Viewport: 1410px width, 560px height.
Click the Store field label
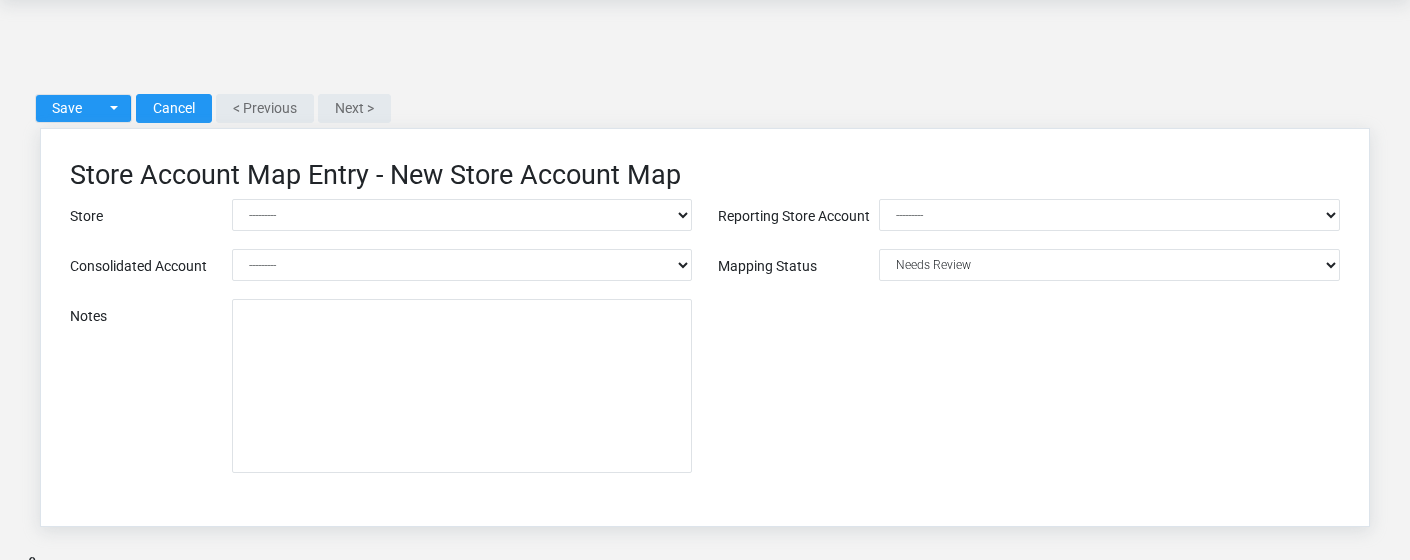coord(86,216)
